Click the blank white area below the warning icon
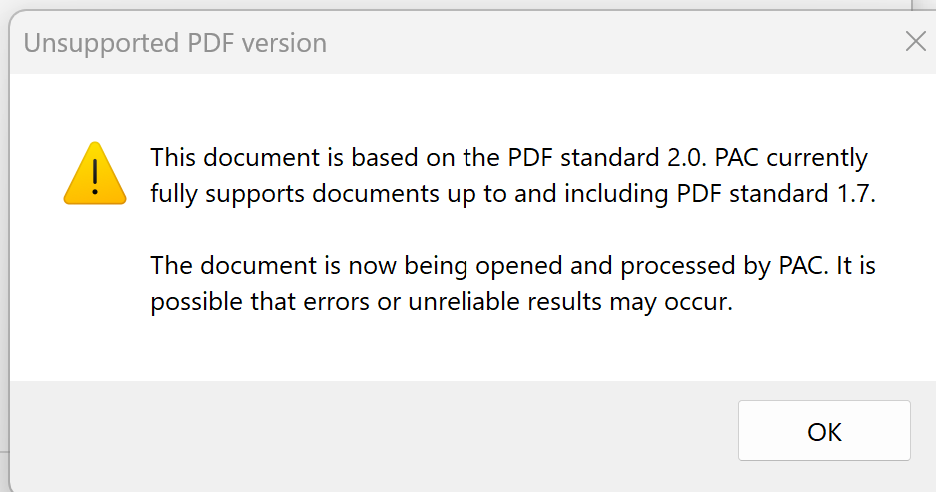Image resolution: width=936 pixels, height=492 pixels. click(x=94, y=300)
